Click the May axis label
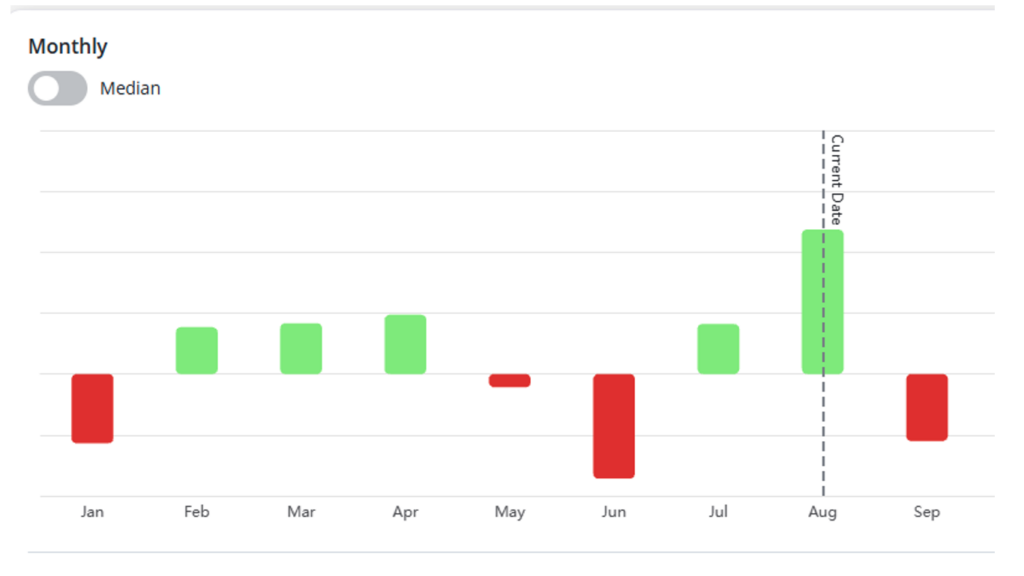Screen dimensions: 1024x576 point(509,512)
